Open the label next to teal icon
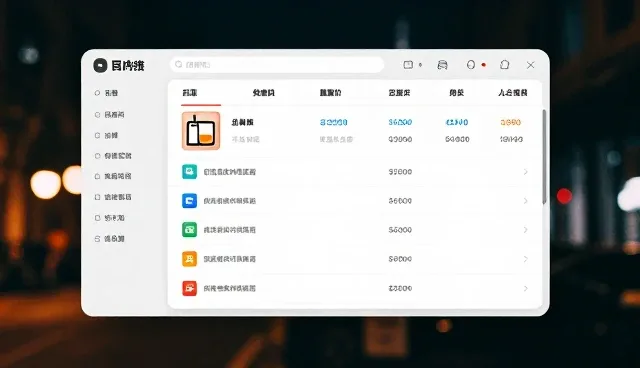The image size is (640, 368). [x=230, y=172]
